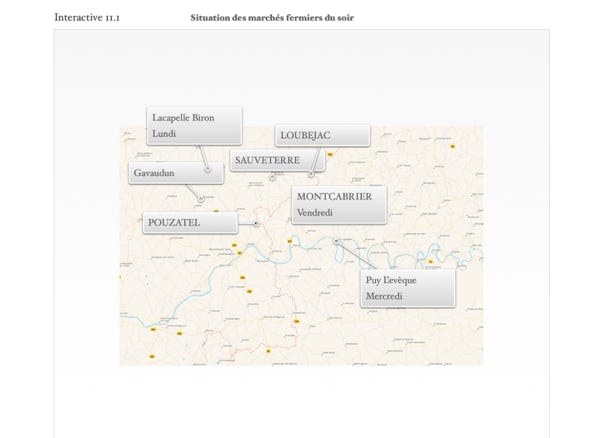Screen dimensions: 600x438
Task: Click the POUZATEL callout label
Action: click(190, 222)
